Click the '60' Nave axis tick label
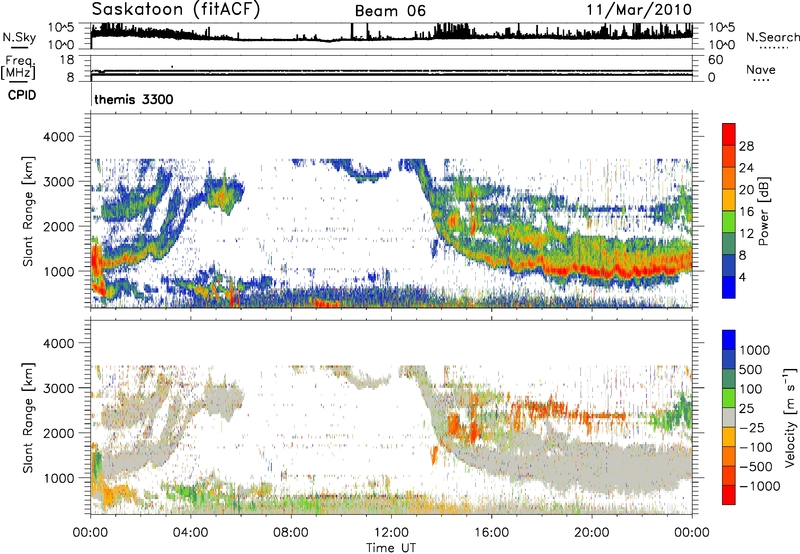 pyautogui.click(x=715, y=60)
